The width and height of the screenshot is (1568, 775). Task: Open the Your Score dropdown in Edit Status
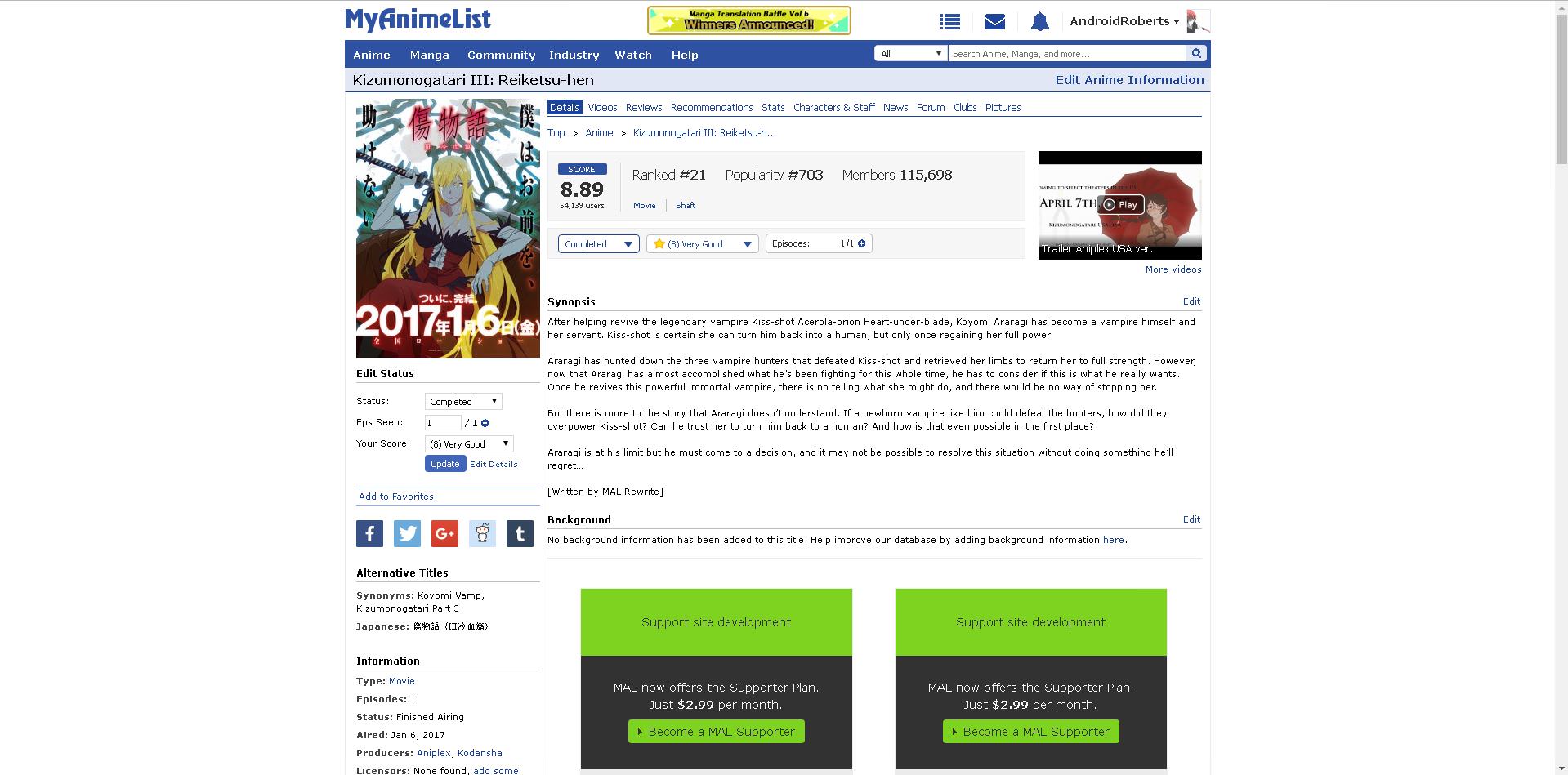[x=469, y=444]
